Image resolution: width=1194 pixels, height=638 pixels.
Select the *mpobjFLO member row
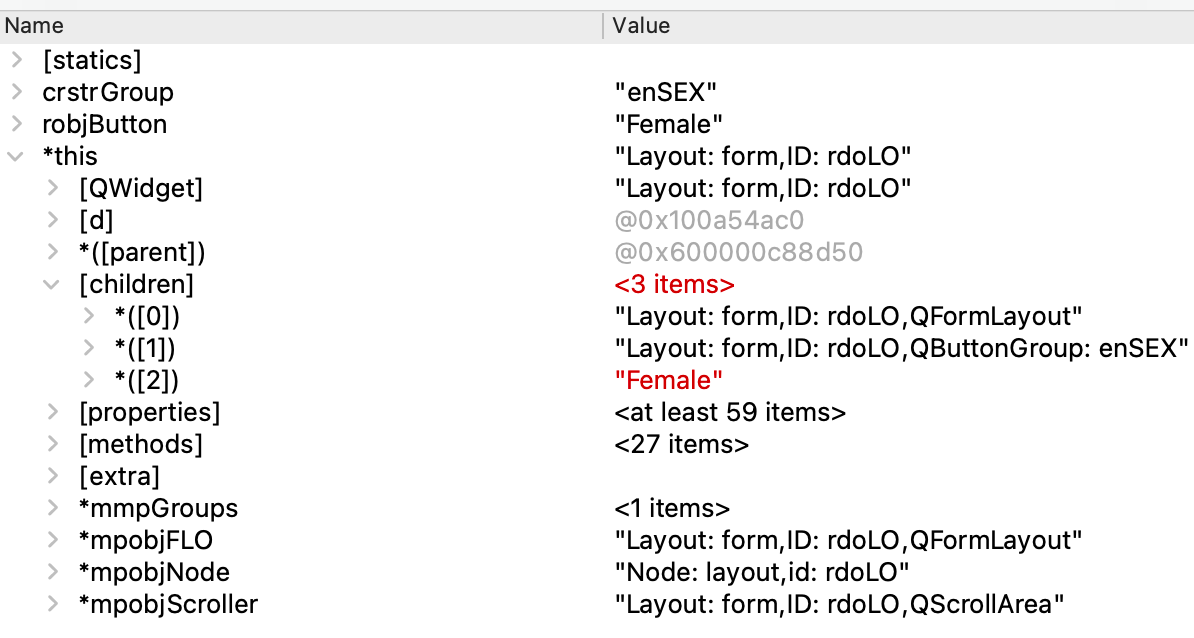coord(145,540)
